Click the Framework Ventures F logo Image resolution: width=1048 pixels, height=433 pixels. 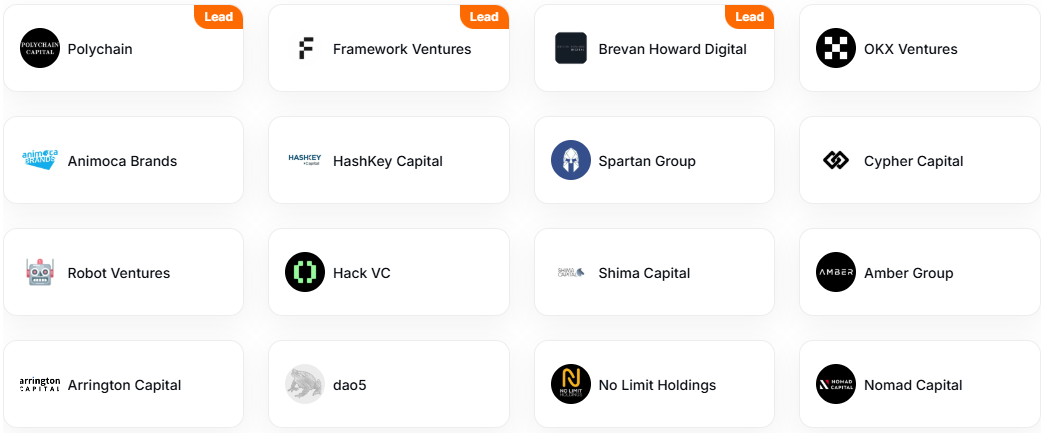[305, 49]
